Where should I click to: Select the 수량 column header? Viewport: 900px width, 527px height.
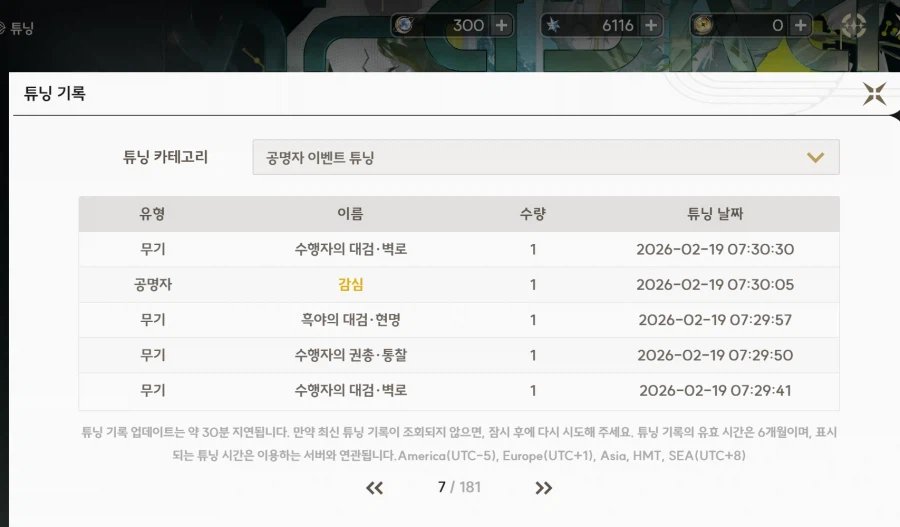pos(533,214)
